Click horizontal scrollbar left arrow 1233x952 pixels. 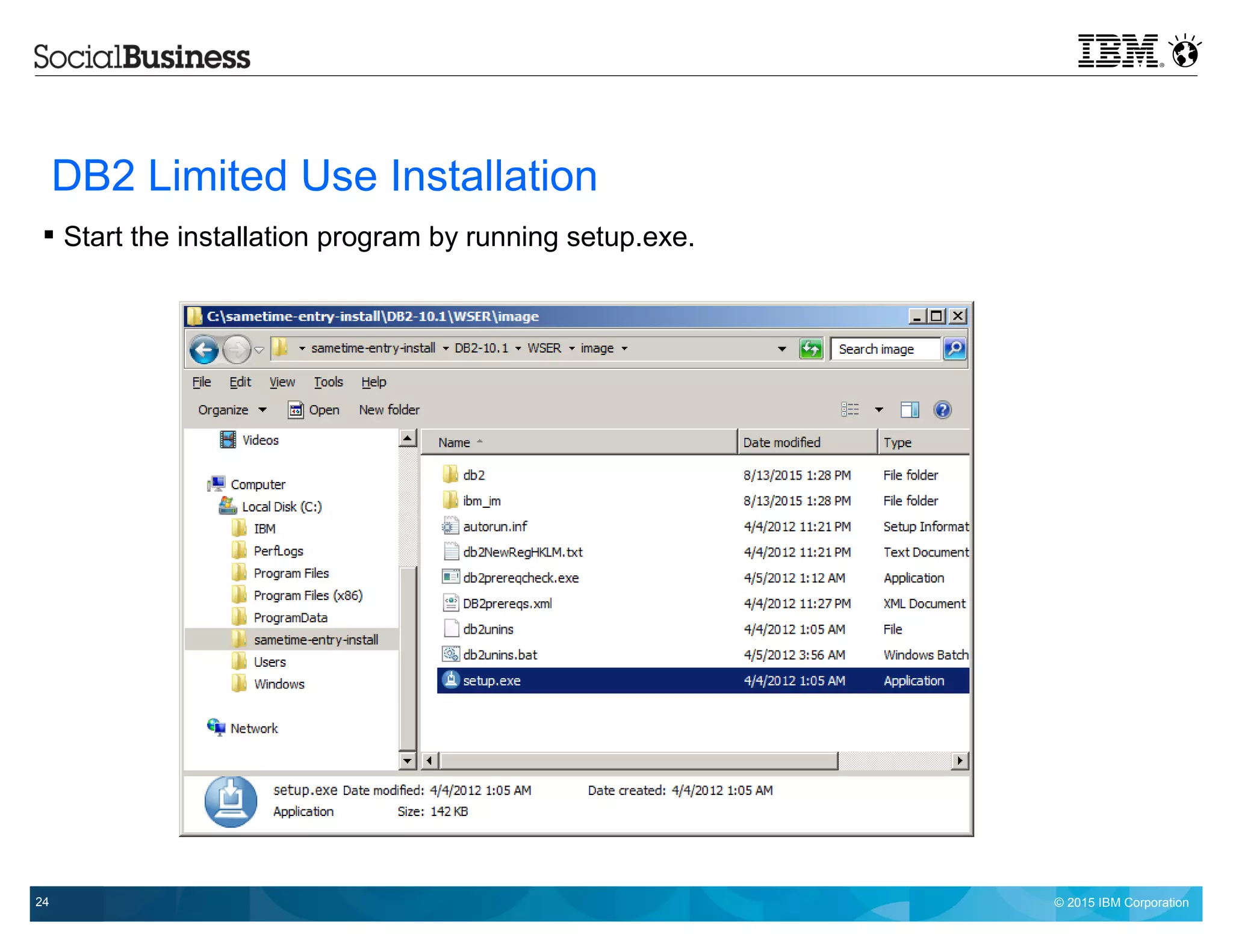(x=429, y=761)
